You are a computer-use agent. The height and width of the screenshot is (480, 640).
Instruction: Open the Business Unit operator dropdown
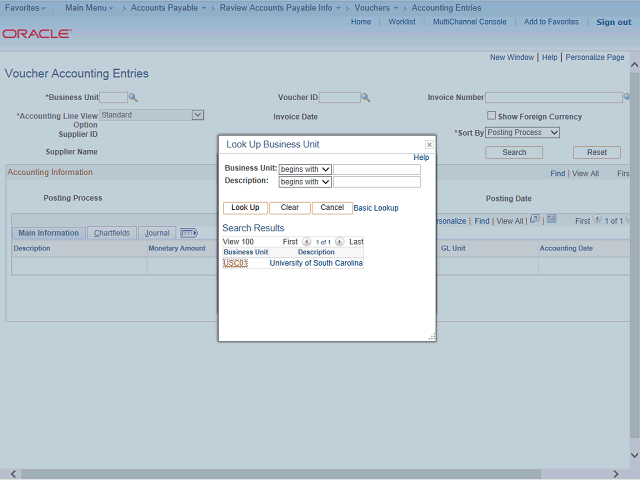point(305,169)
